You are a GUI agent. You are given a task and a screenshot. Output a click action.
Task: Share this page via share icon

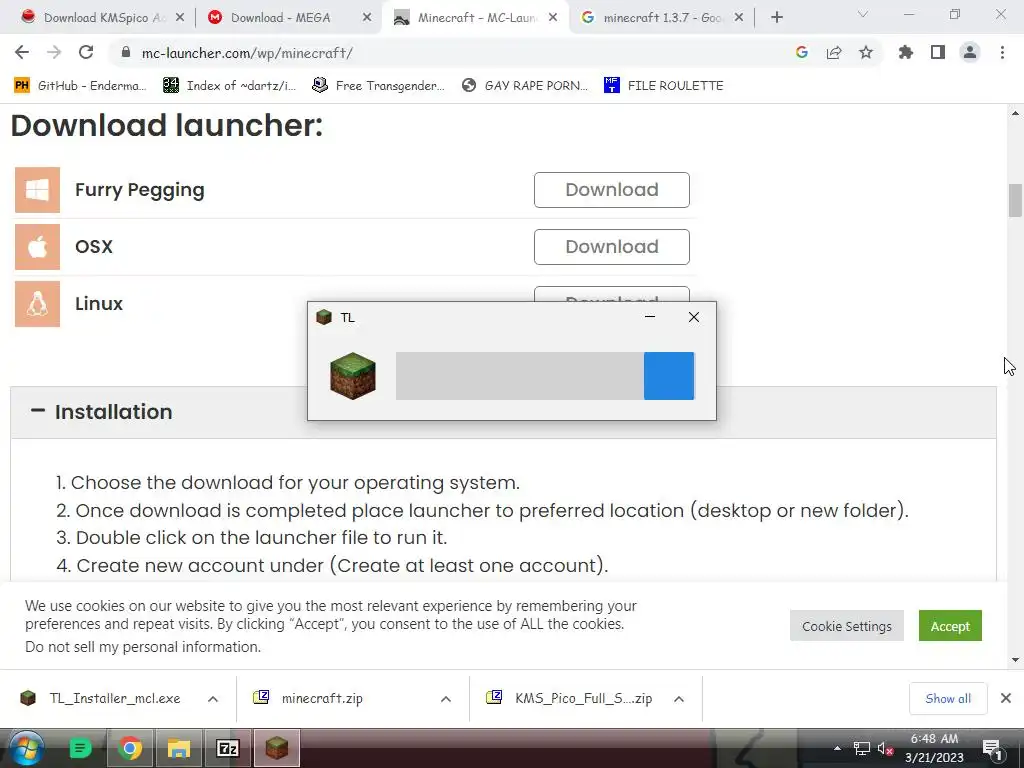[x=834, y=53]
